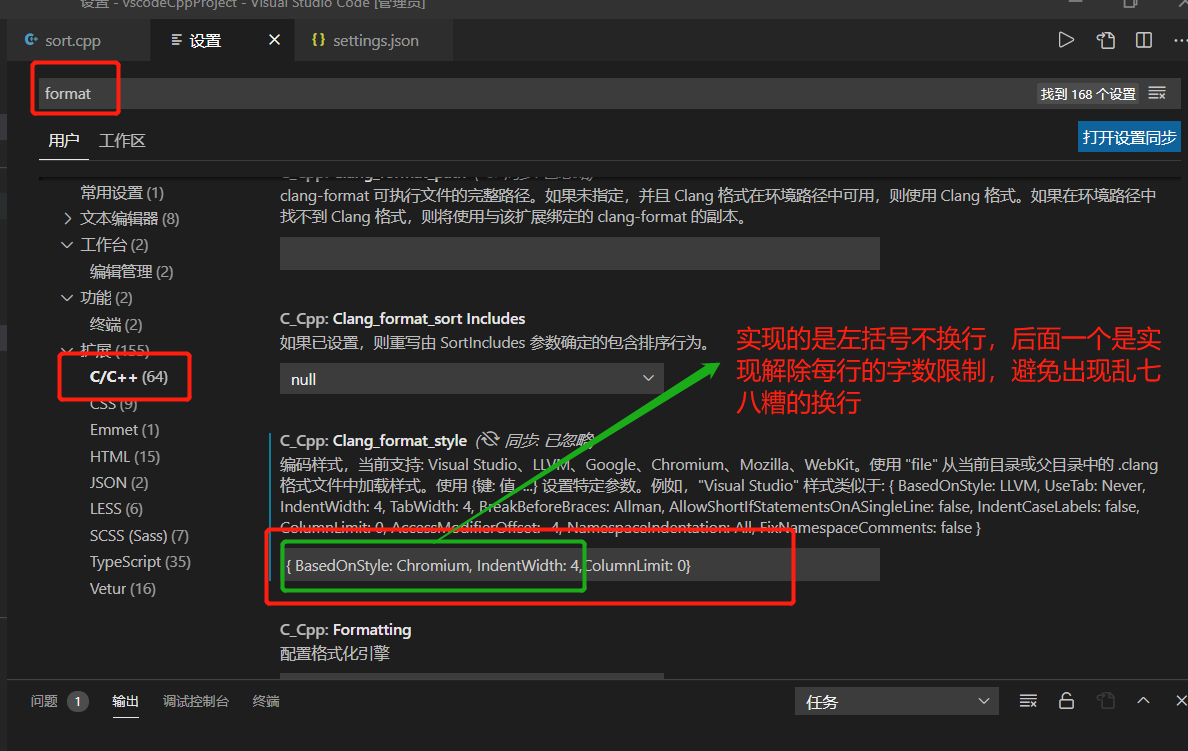Select C/C++ (64) extension settings
The height and width of the screenshot is (751, 1188).
129,377
